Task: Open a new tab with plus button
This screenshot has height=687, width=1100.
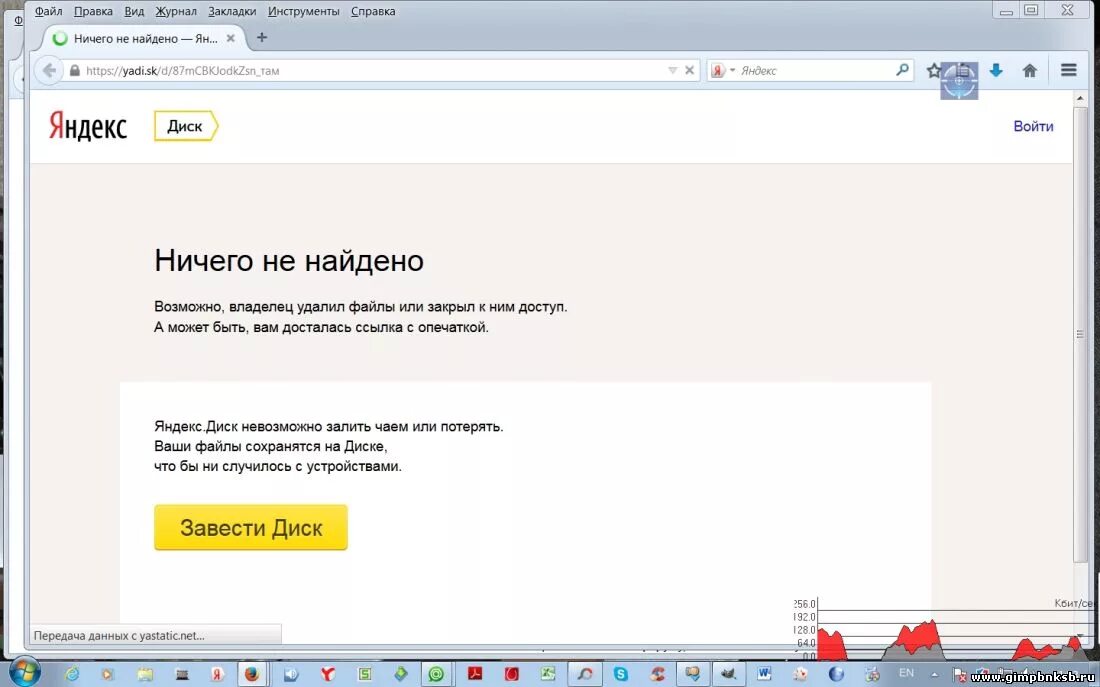Action: coord(262,38)
